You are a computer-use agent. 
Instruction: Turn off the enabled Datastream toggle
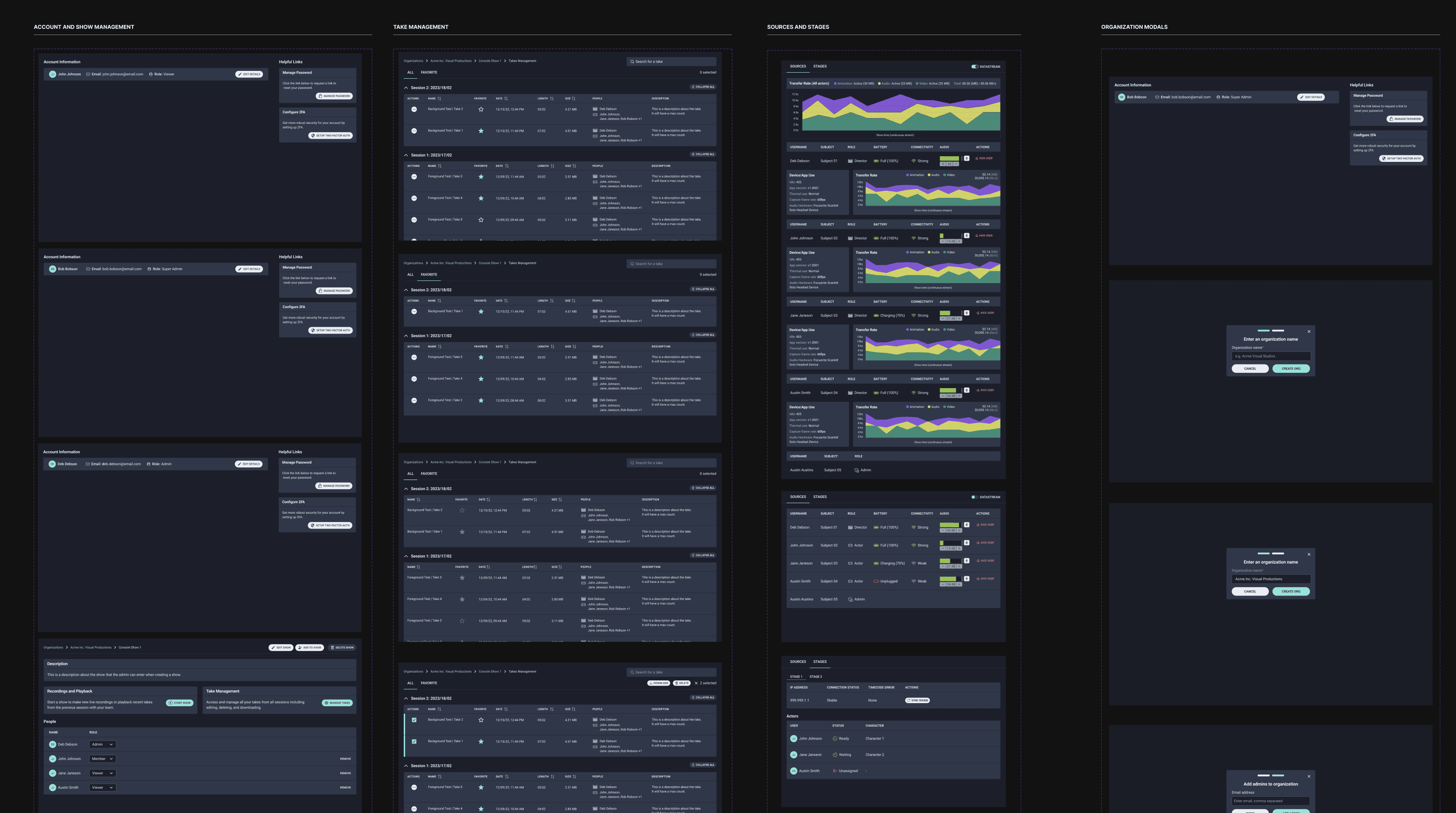pos(974,67)
